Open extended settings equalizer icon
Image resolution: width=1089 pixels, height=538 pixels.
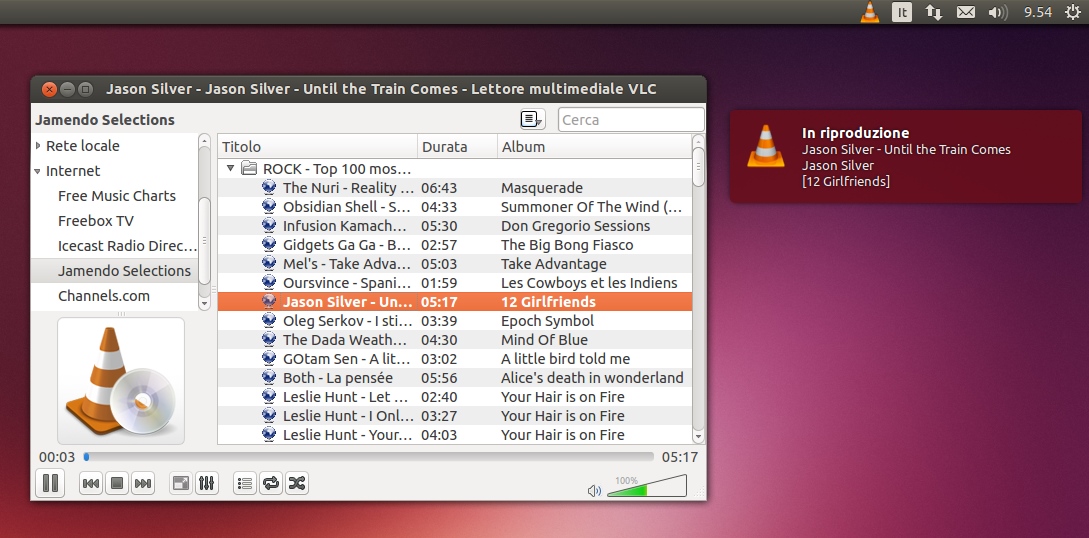[207, 483]
